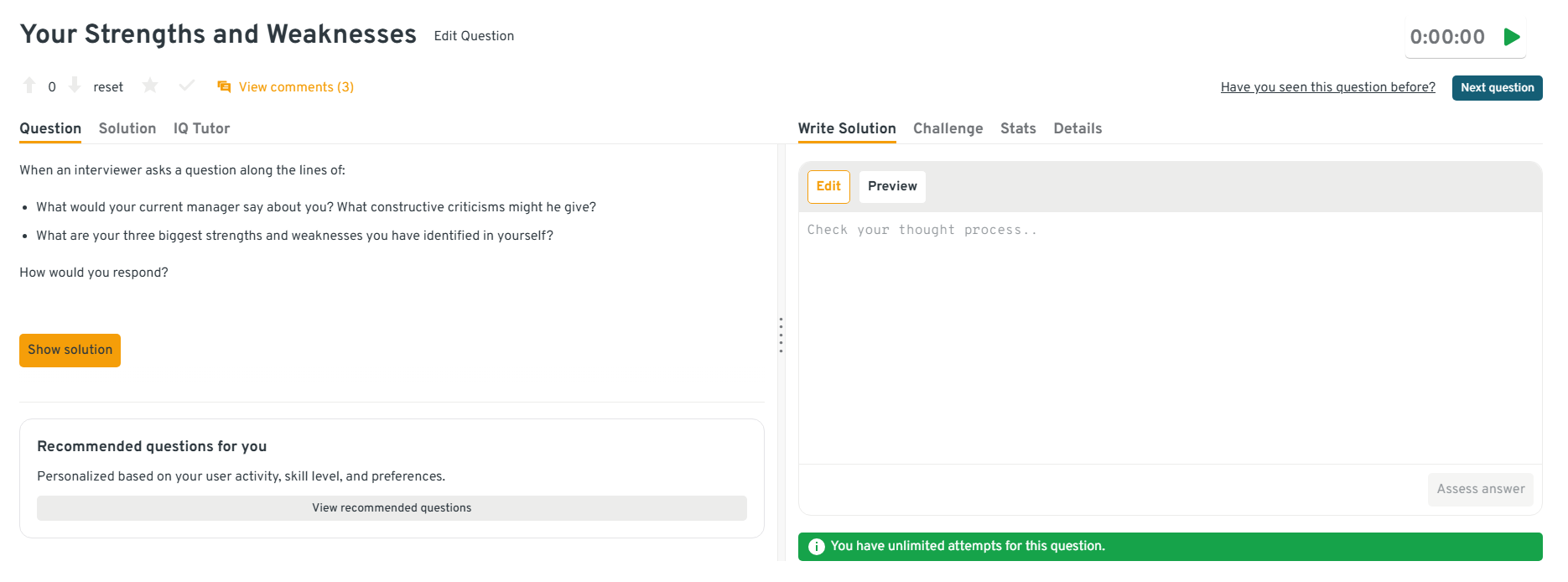Switch to the Solution tab
The height and width of the screenshot is (582, 1568).
click(127, 128)
